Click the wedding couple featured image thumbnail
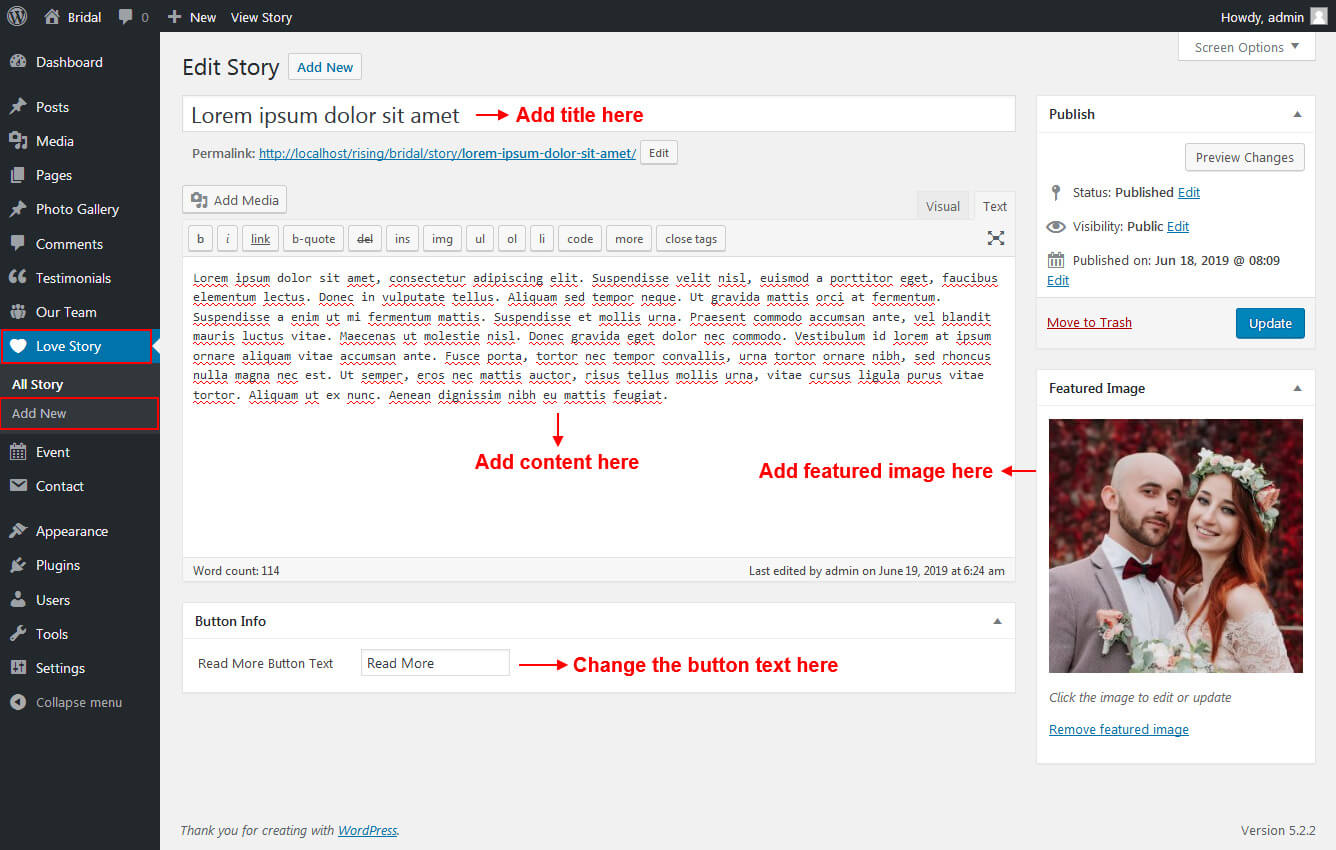This screenshot has height=850, width=1336. pyautogui.click(x=1175, y=545)
